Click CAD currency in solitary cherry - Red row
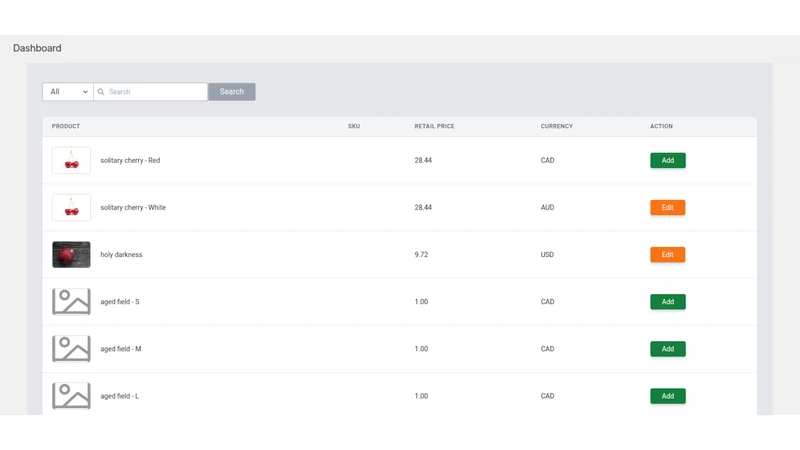 click(547, 160)
